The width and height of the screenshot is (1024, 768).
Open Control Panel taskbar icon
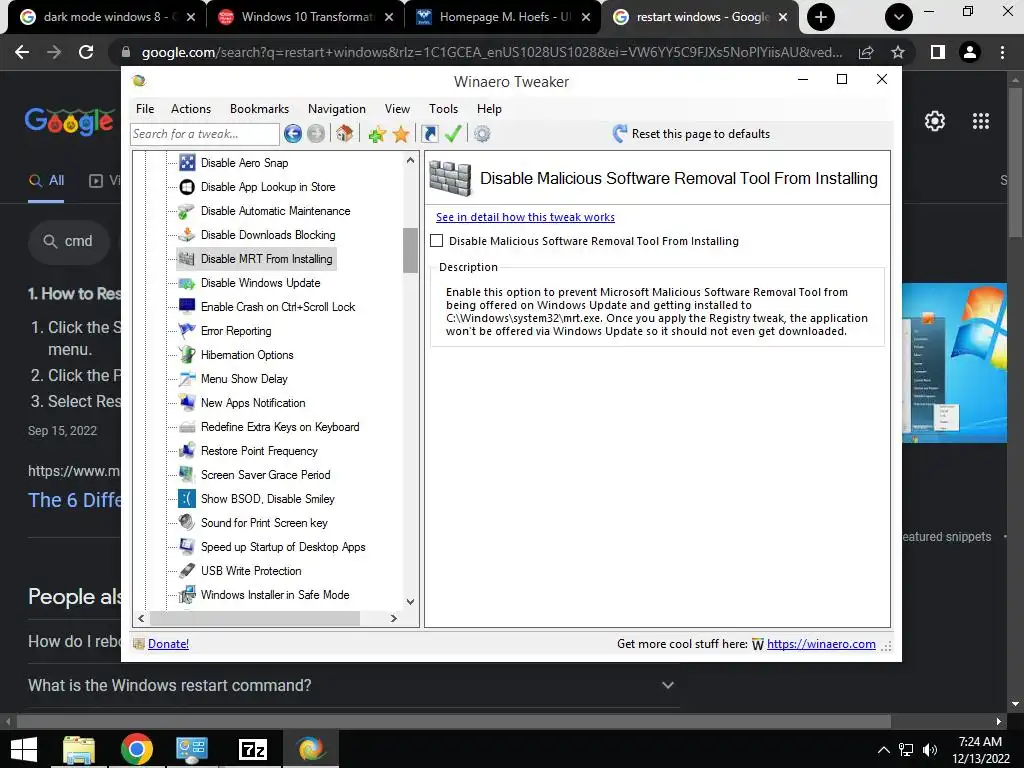[x=192, y=750]
